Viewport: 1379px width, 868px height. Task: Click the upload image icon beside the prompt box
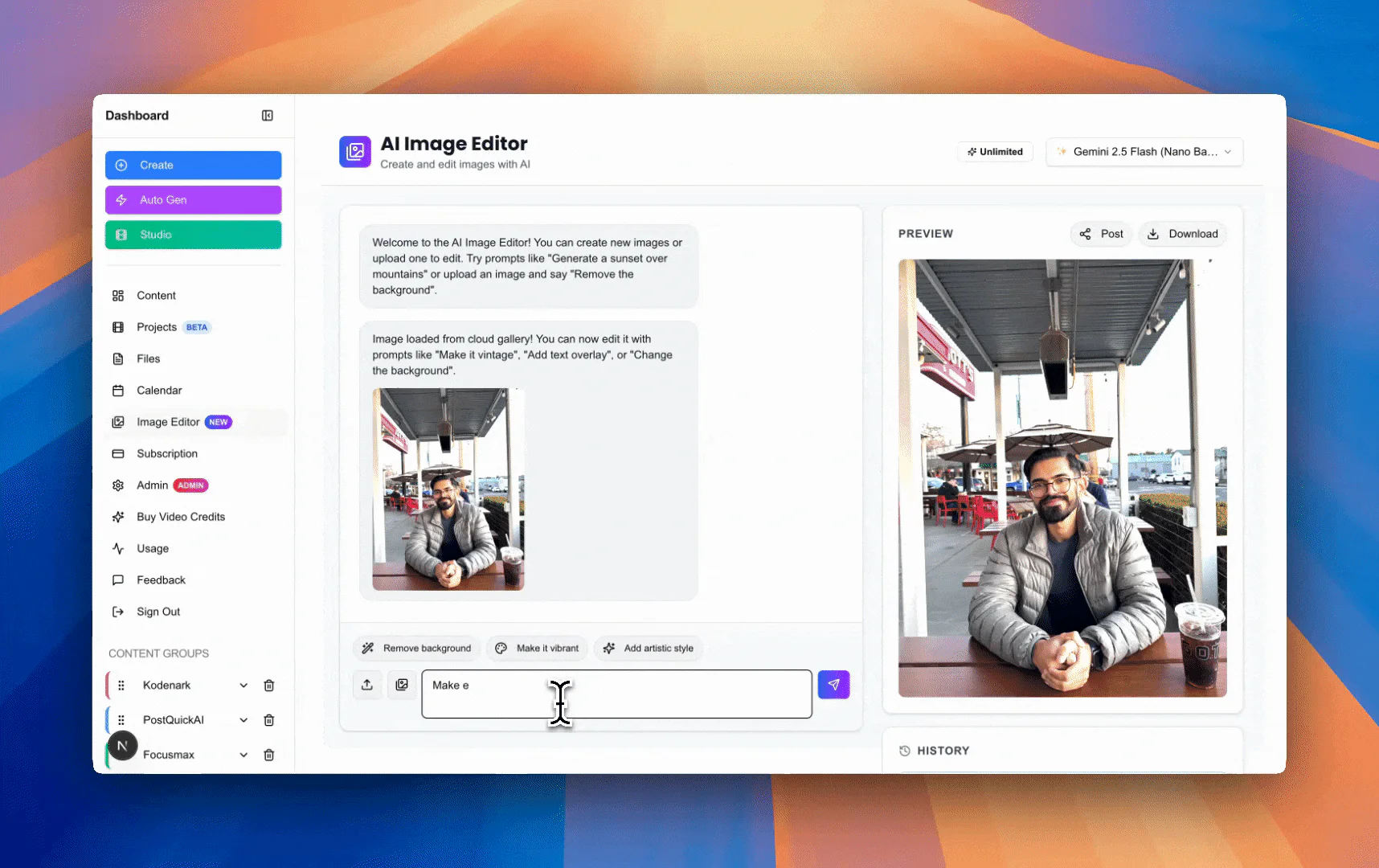tap(367, 685)
